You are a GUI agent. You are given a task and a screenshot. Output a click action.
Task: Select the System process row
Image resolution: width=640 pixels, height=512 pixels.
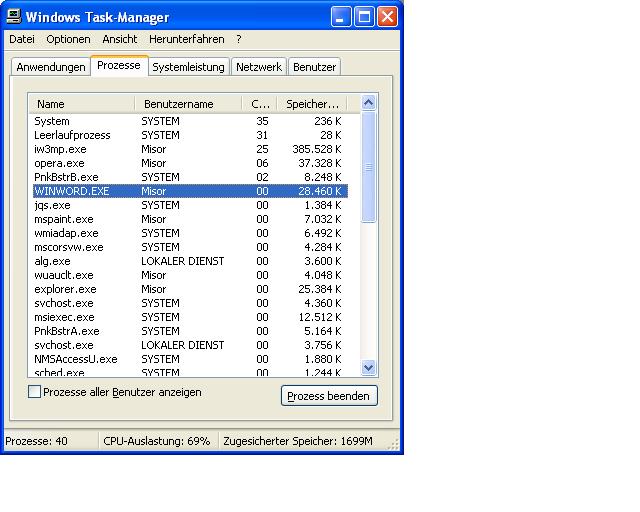(190, 121)
